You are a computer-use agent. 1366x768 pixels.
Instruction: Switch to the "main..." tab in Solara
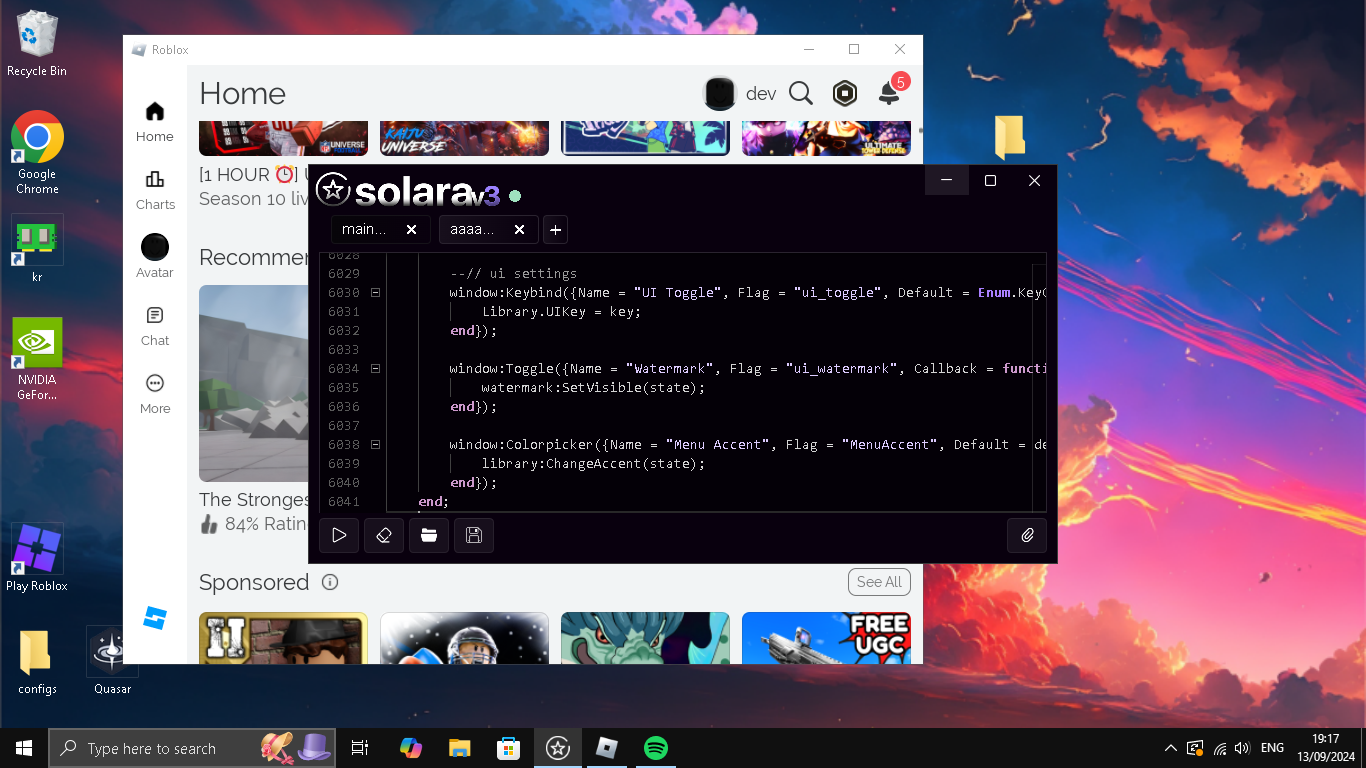tap(364, 230)
